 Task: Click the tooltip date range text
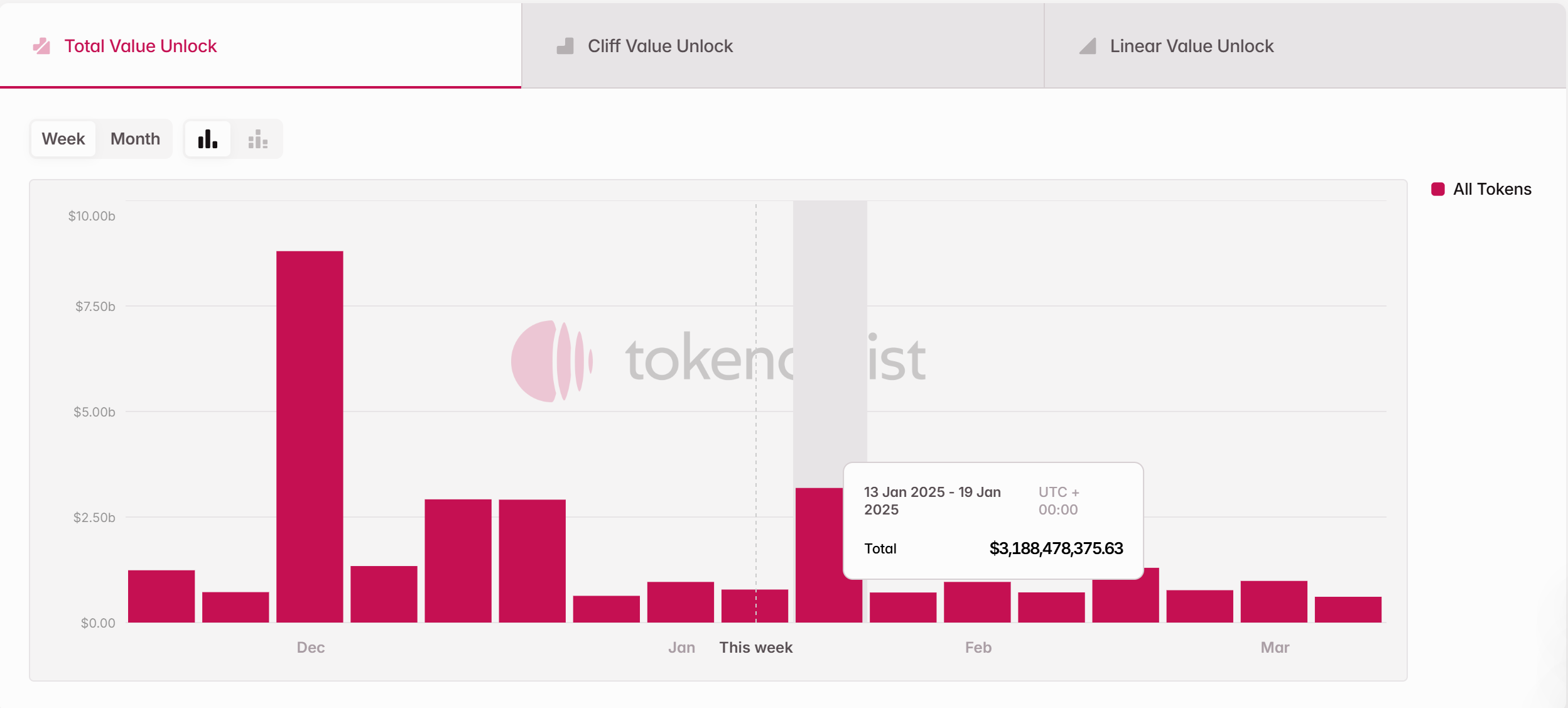(933, 501)
